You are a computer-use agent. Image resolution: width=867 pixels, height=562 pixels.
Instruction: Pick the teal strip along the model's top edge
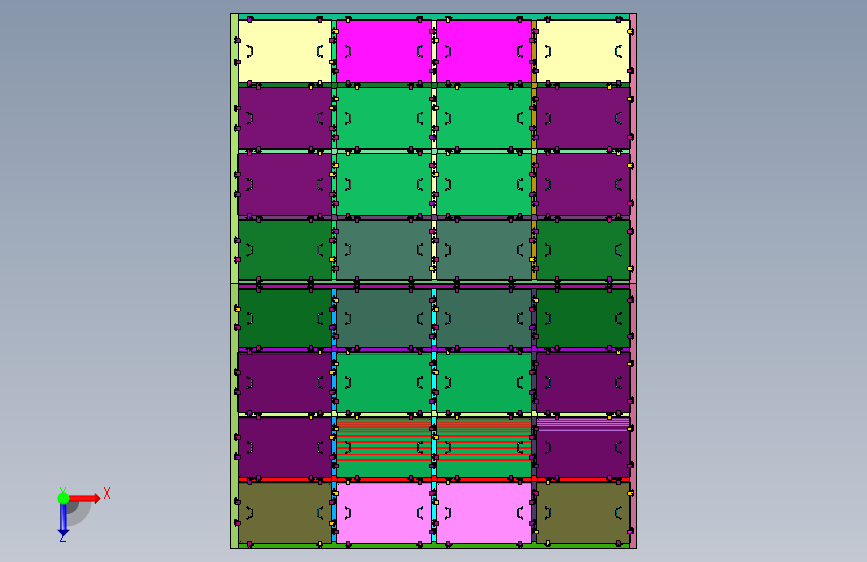click(434, 17)
